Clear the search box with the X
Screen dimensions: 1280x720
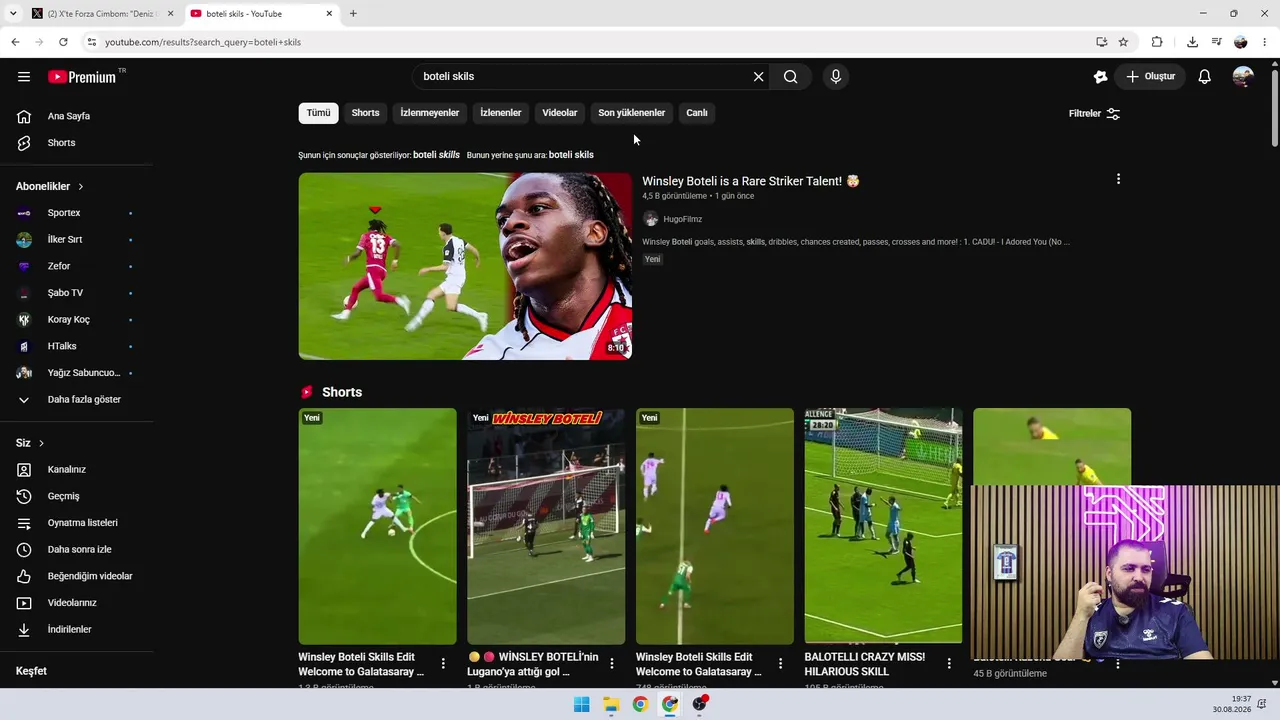759,77
